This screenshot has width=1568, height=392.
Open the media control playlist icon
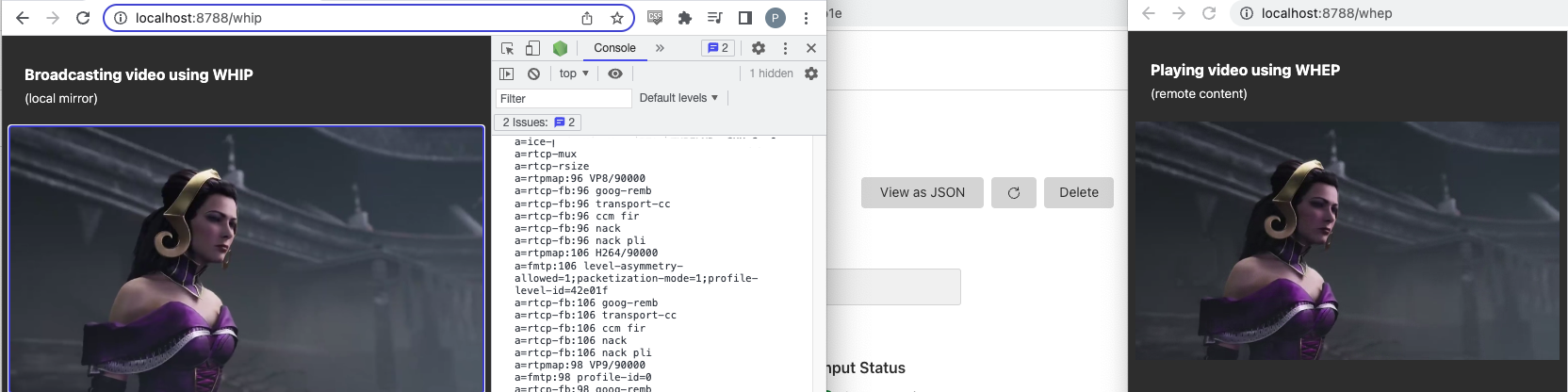click(715, 18)
